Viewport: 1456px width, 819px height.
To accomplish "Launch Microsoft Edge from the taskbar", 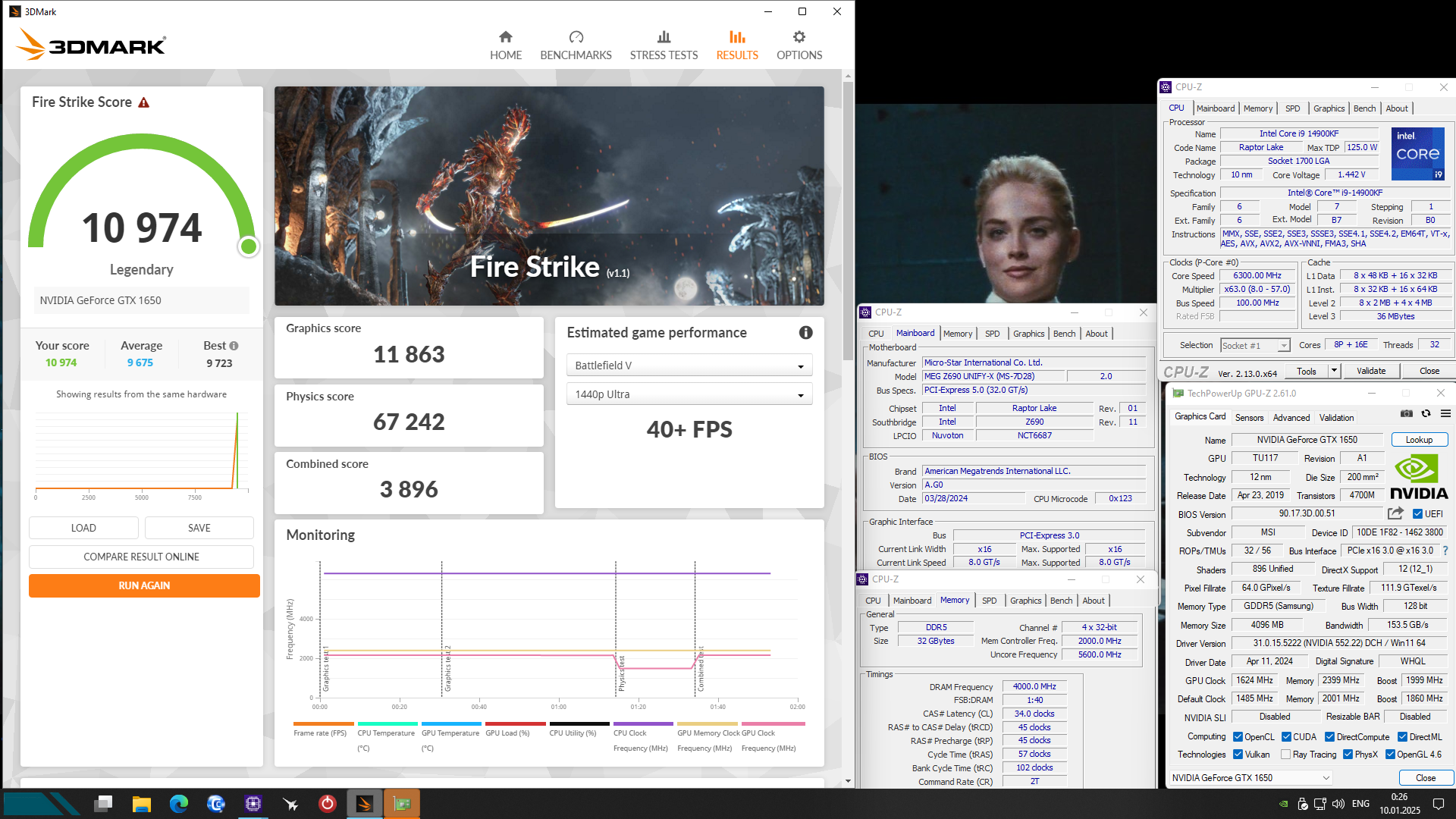I will (x=179, y=803).
